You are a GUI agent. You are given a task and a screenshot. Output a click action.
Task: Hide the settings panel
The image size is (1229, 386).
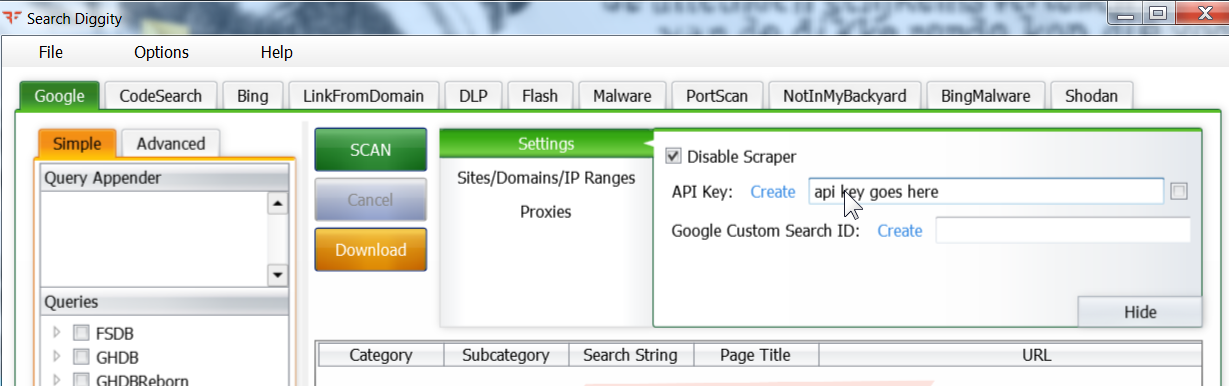(1139, 312)
